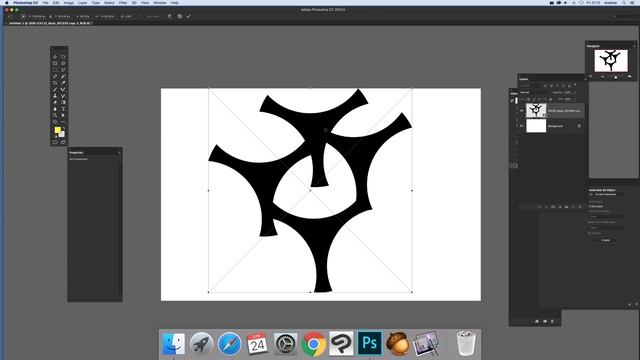The image size is (640, 360).
Task: Click the Y position field in the options bar
Action: pos(63,16)
